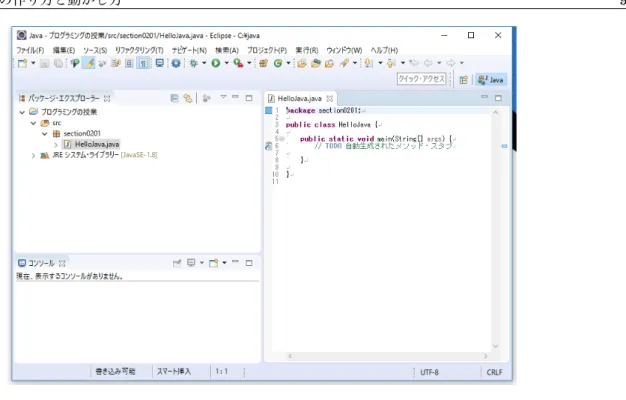The height and width of the screenshot is (400, 626).
Task: Open the リファクタリング(T) menu
Action: pyautogui.click(x=139, y=50)
